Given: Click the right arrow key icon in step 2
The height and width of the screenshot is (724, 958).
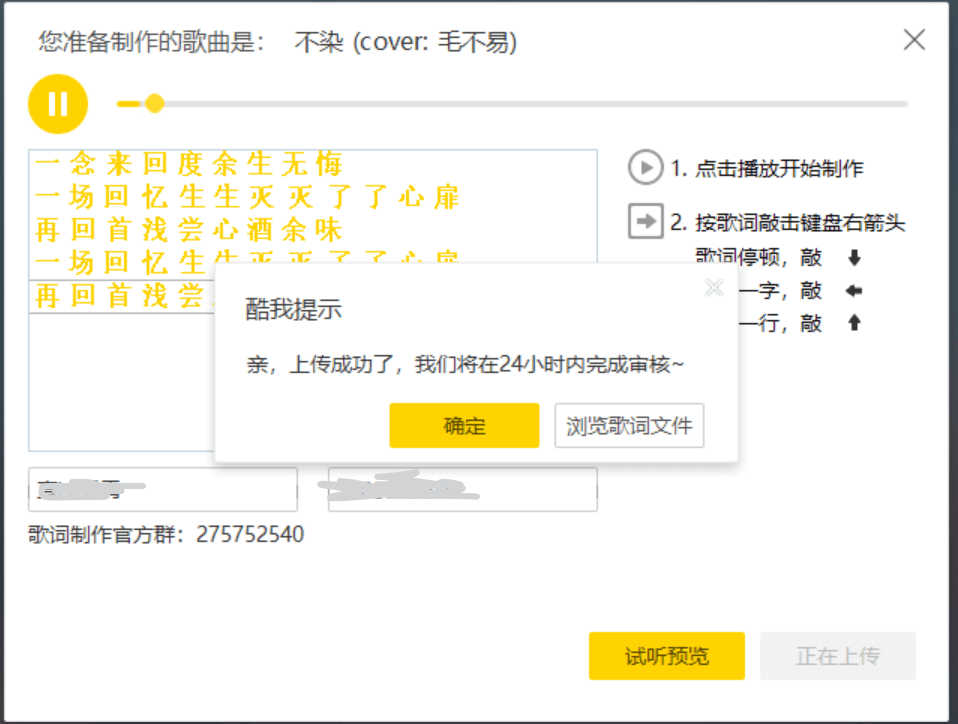Looking at the screenshot, I should [646, 221].
